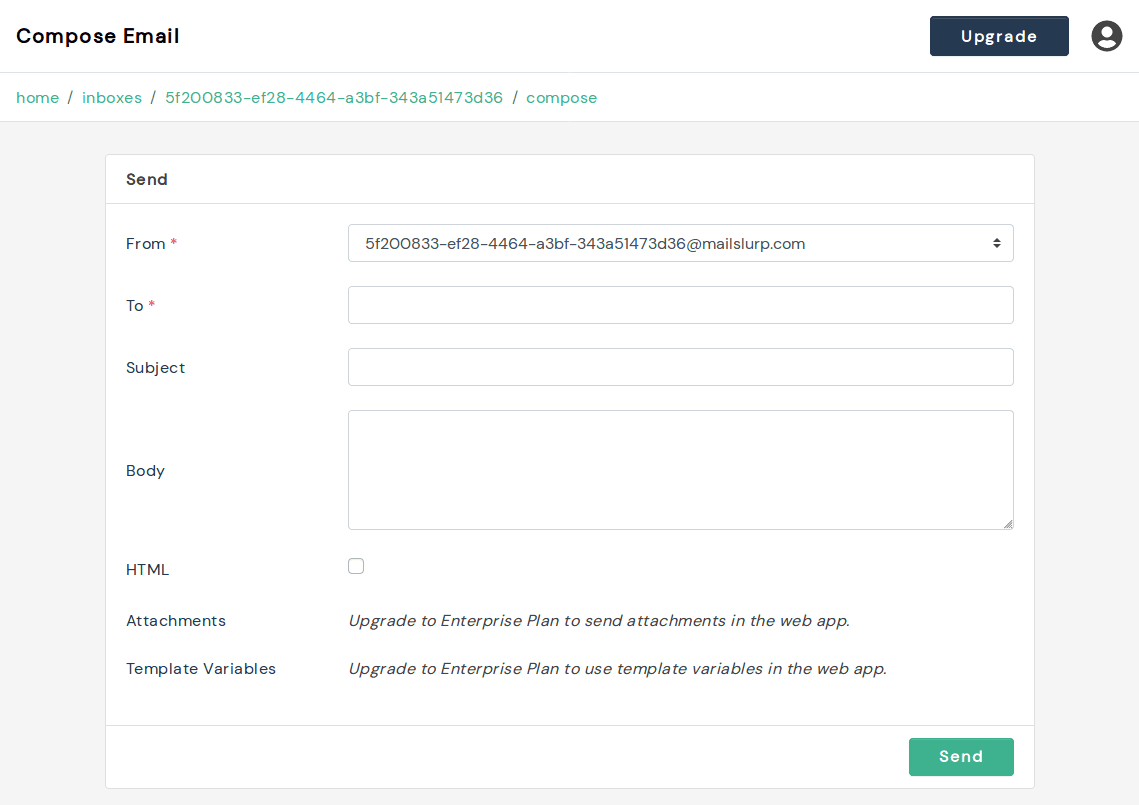1139x805 pixels.
Task: Click the compose breadcrumb item
Action: pos(561,97)
